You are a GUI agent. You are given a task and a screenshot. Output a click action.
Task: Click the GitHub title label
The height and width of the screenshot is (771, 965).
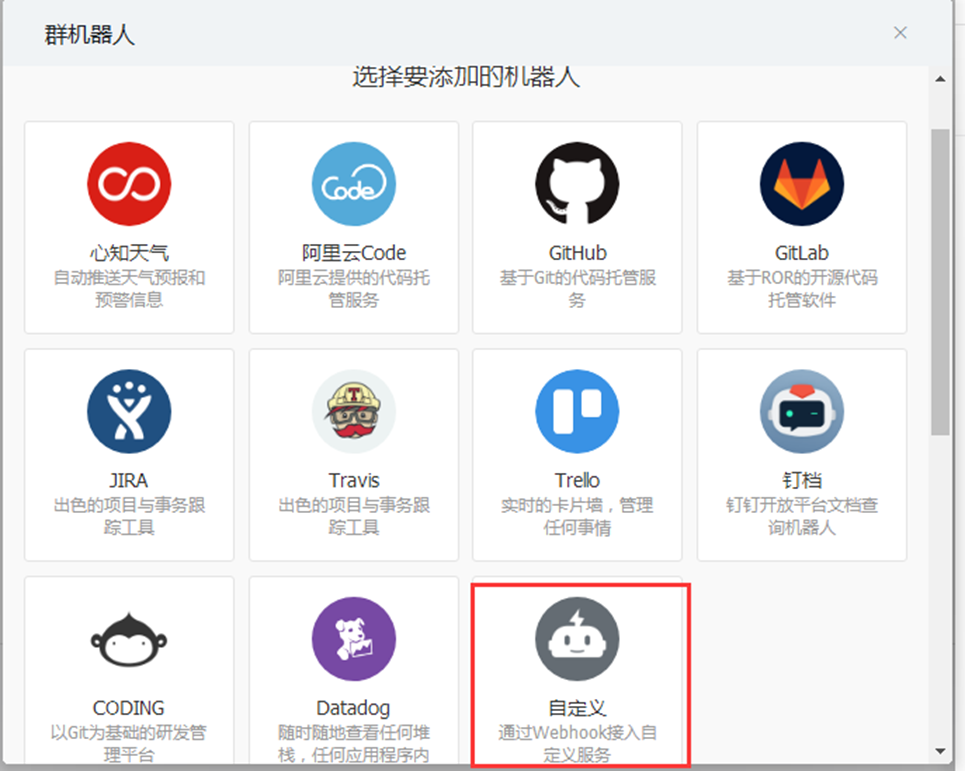click(577, 253)
